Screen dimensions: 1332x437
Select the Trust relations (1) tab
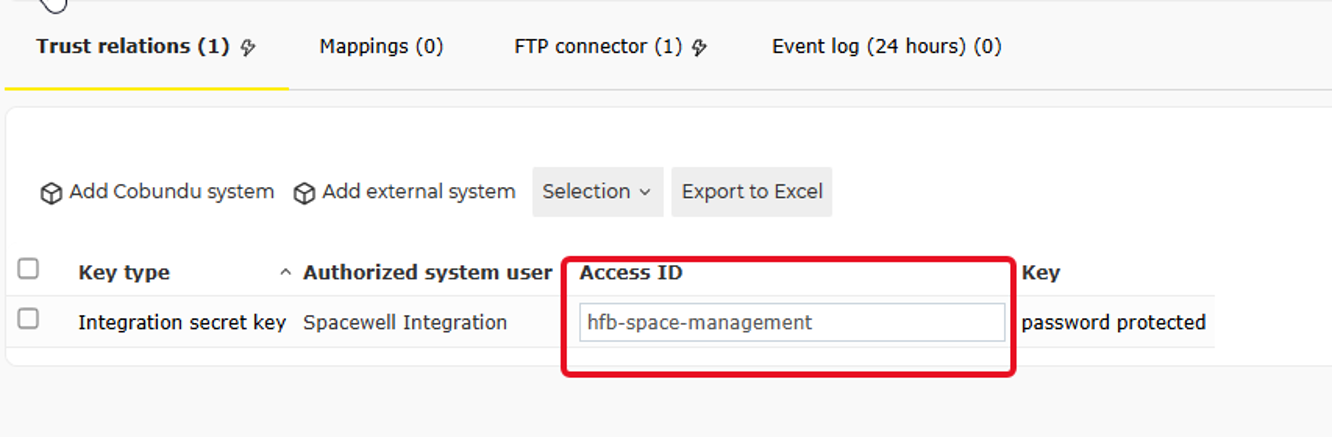pyautogui.click(x=146, y=46)
